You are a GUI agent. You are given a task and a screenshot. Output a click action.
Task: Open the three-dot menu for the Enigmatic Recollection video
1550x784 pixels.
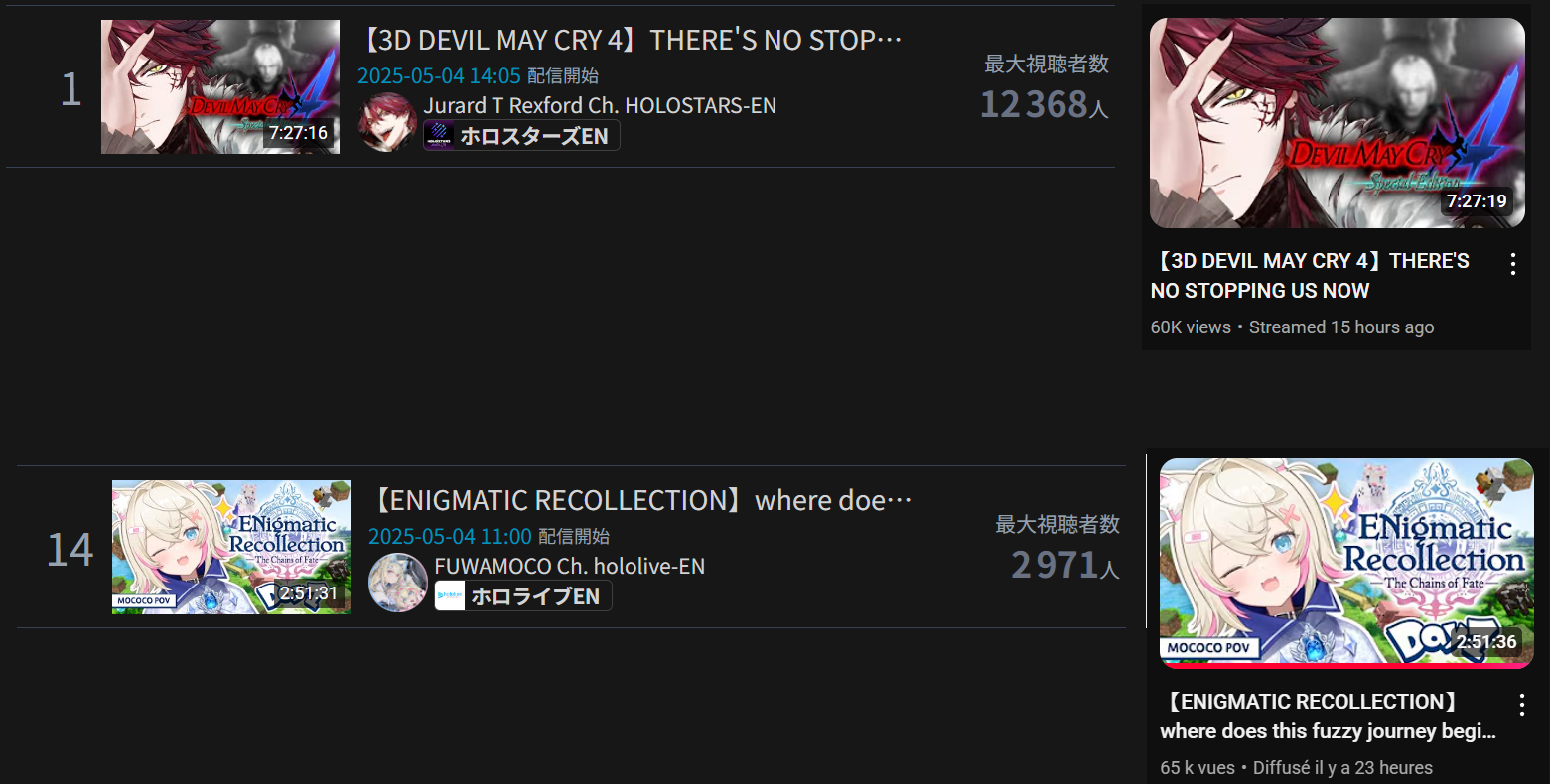click(1522, 705)
